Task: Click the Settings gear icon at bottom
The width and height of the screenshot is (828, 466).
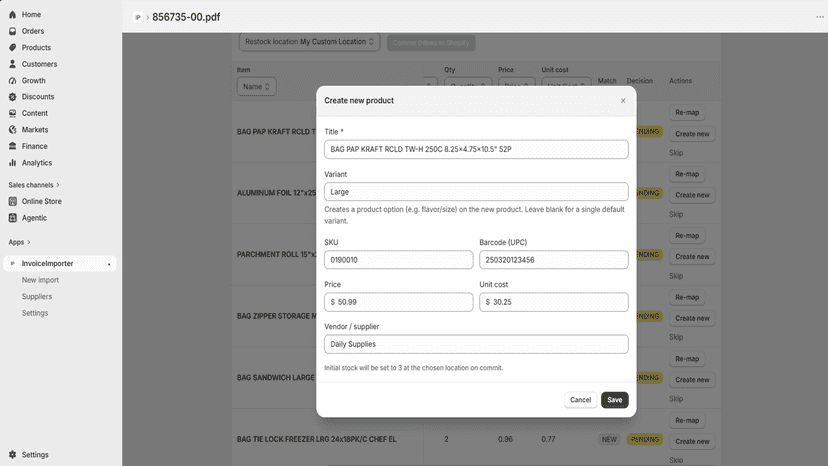Action: tap(13, 454)
